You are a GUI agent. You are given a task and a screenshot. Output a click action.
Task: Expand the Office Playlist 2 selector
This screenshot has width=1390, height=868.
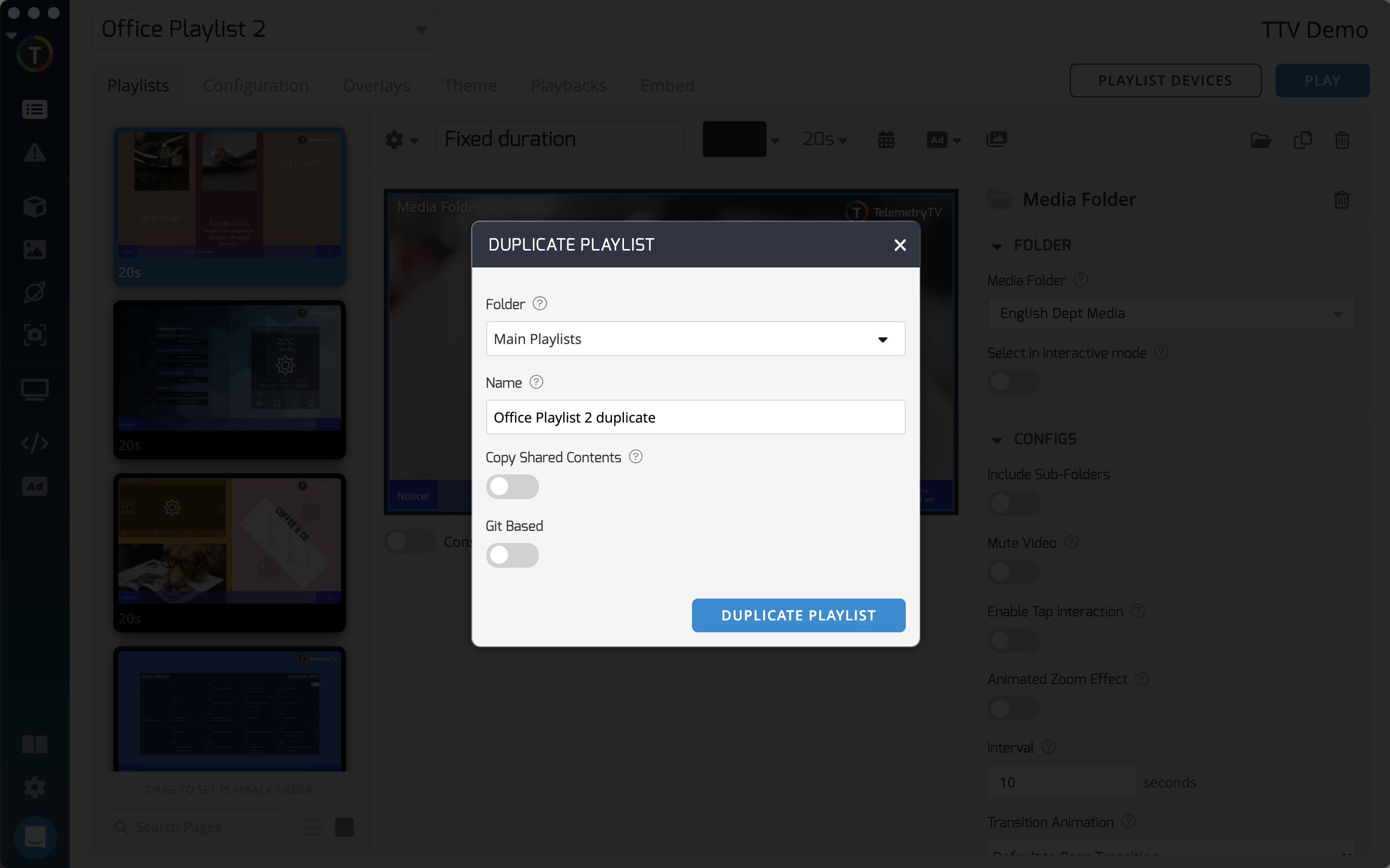[x=264, y=29]
